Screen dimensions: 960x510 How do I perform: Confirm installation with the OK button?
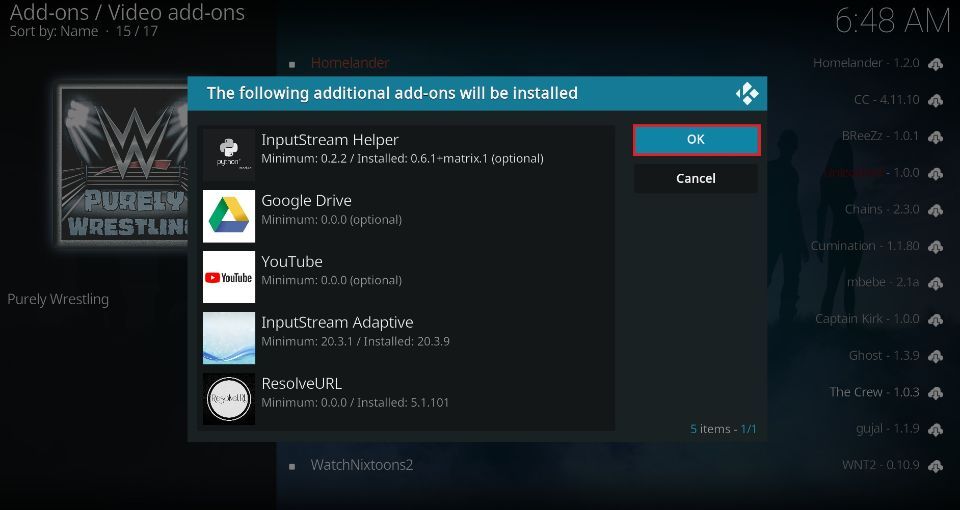tap(696, 140)
